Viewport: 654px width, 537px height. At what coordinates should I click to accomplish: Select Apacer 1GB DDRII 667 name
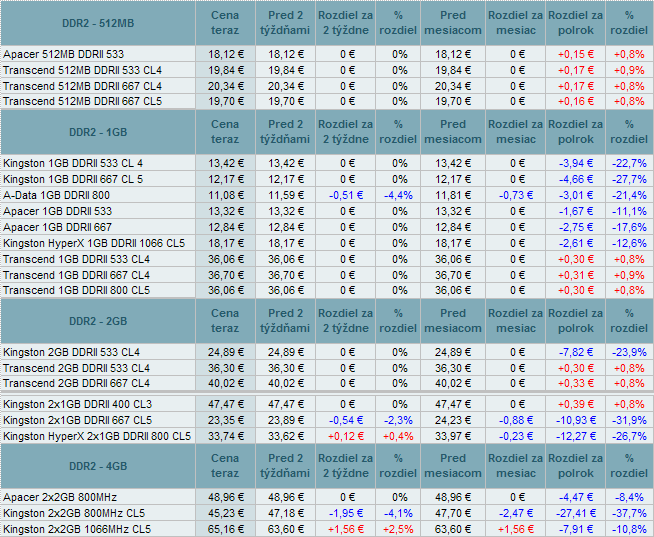58,227
